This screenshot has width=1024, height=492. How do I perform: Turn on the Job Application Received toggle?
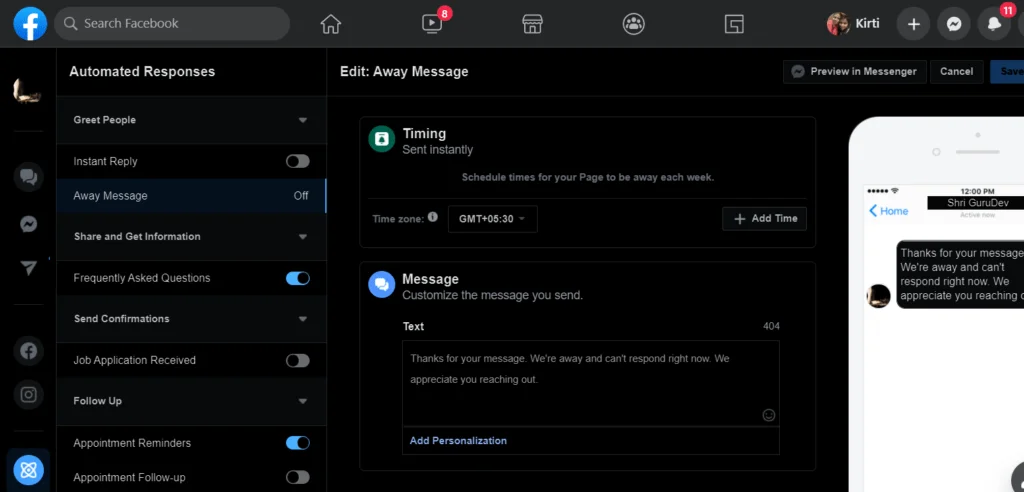pyautogui.click(x=297, y=360)
